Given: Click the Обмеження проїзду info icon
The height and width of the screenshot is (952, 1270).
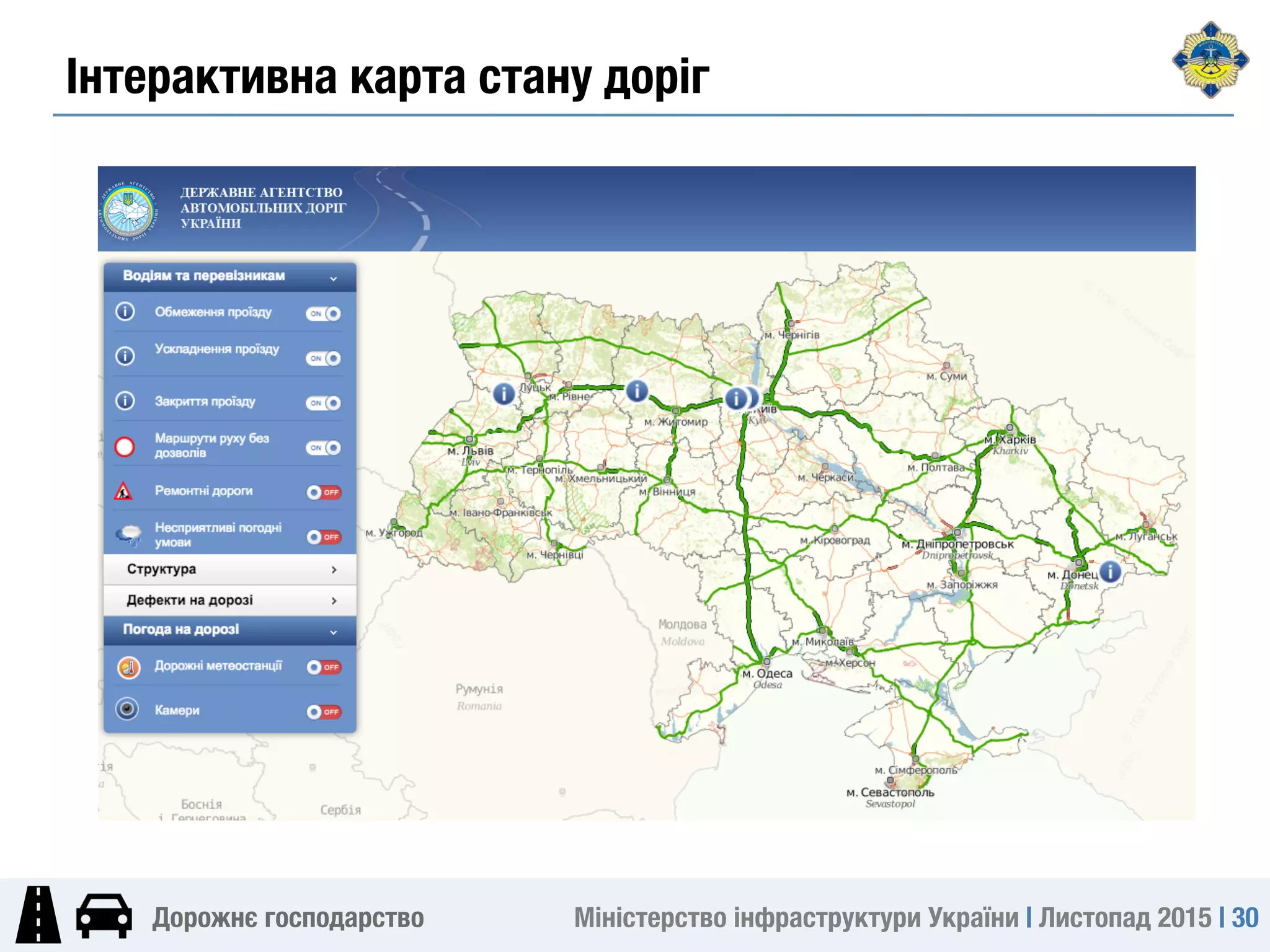Looking at the screenshot, I should (125, 311).
